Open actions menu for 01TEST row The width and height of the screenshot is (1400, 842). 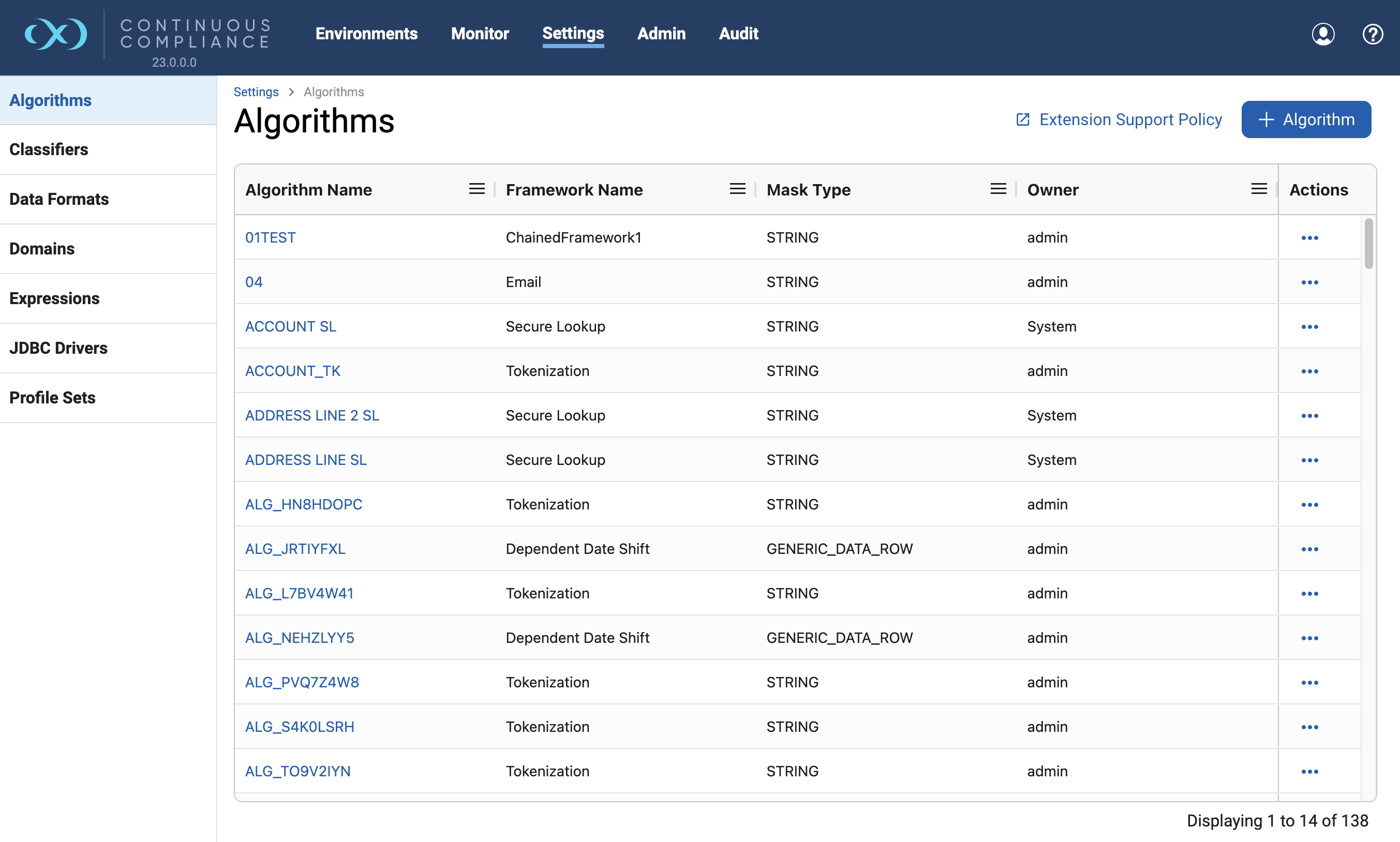(x=1309, y=238)
